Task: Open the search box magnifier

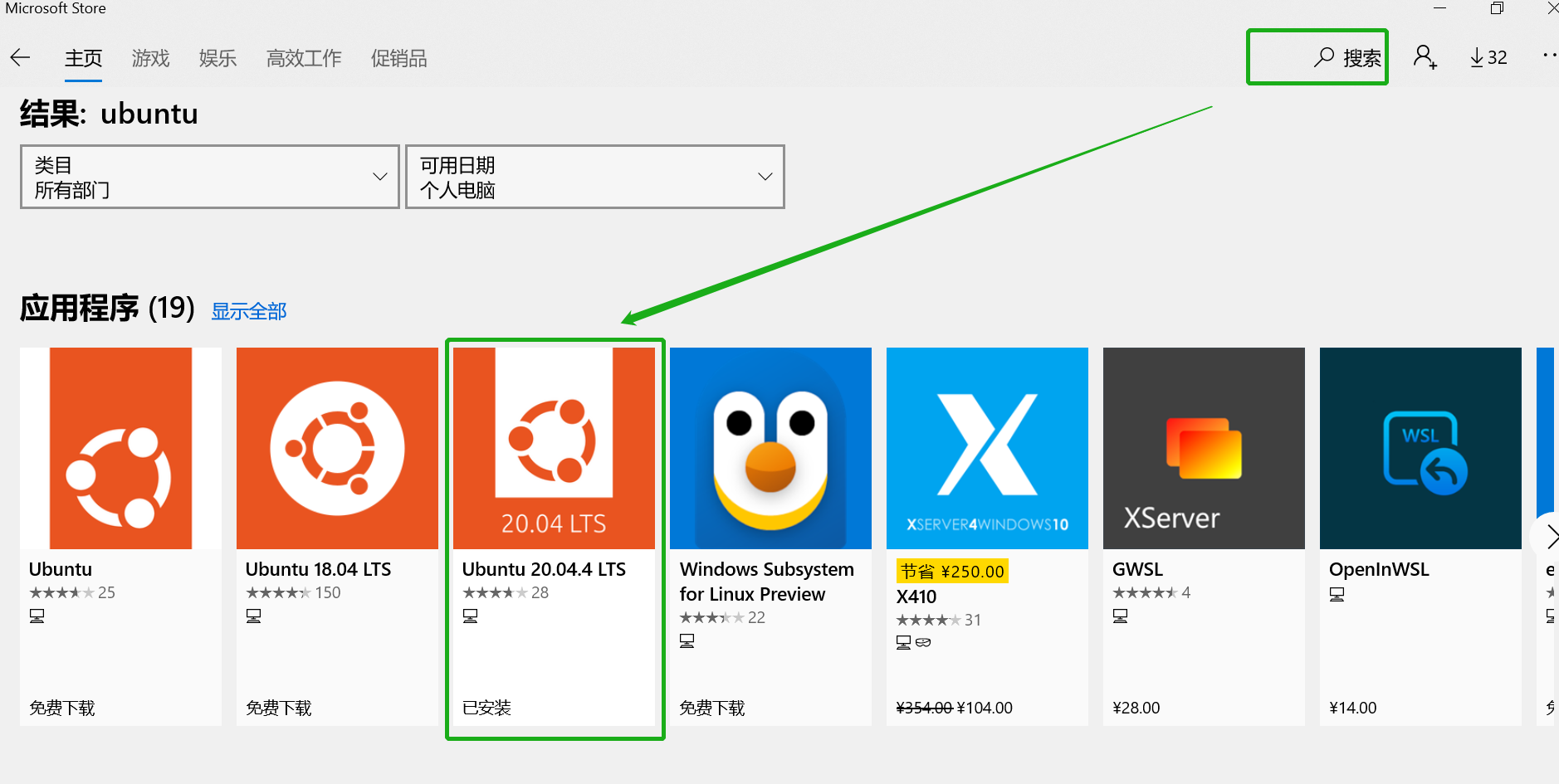Action: (x=1324, y=57)
